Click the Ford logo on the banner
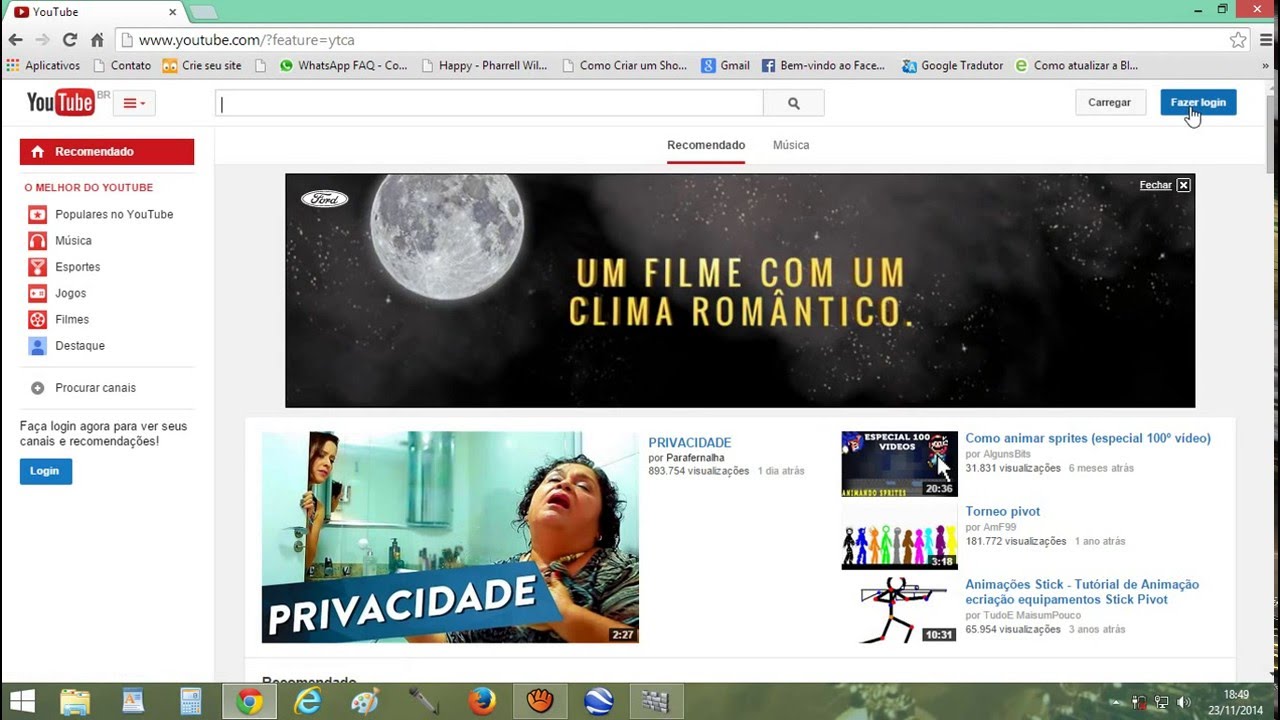Viewport: 1280px width, 720px height. tap(325, 198)
